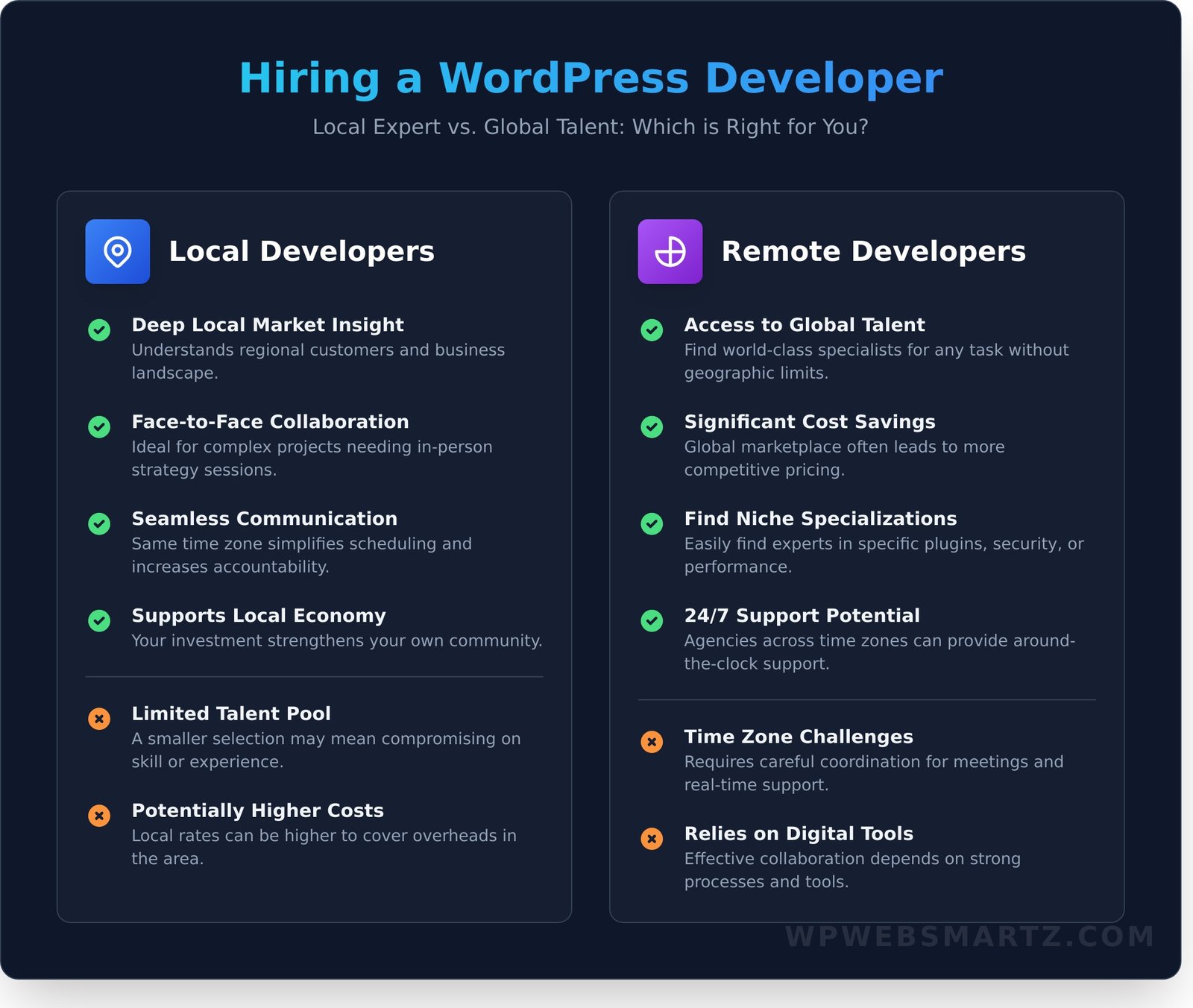1193x1008 pixels.
Task: Click the checkmark beside Access to Global Talent
Action: coord(652,330)
